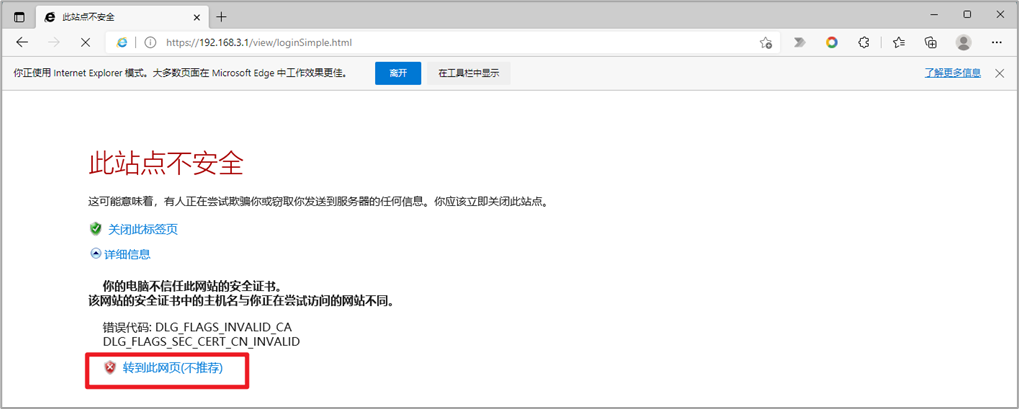This screenshot has height=409, width=1019.
Task: Open Settings and more menu
Action: [x=996, y=43]
